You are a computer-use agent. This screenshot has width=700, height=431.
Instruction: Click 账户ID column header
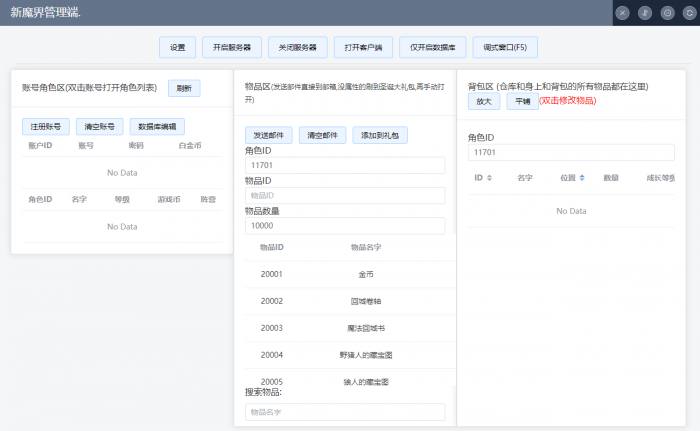(x=40, y=146)
